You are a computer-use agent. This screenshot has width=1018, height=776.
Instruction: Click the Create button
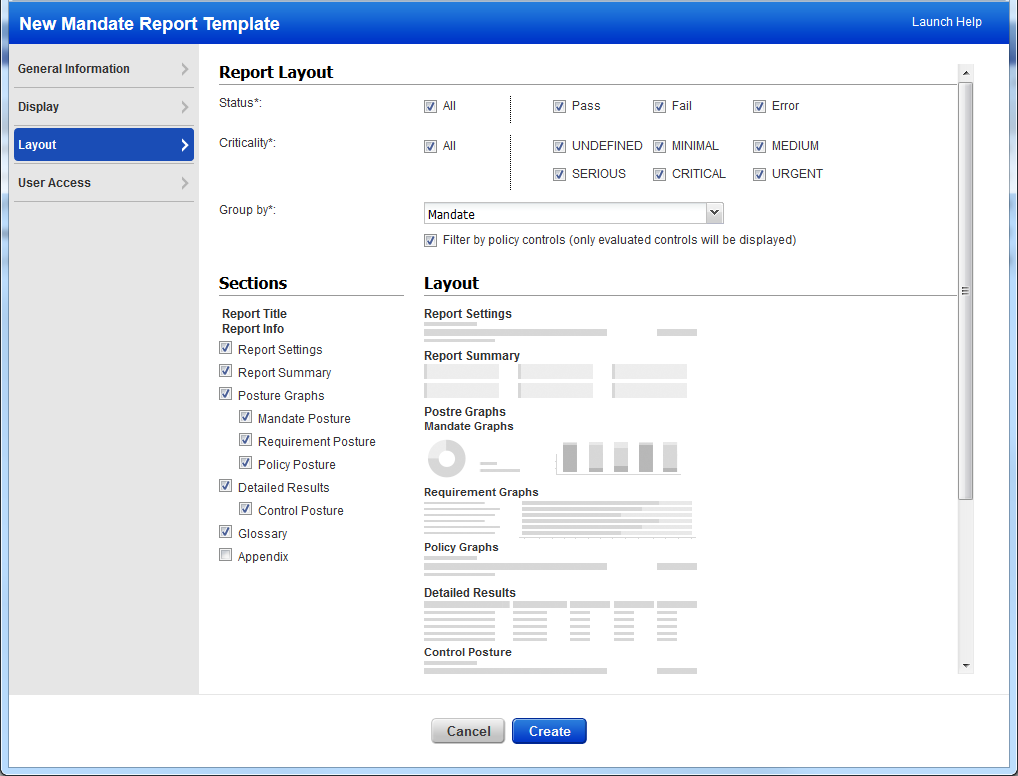click(x=548, y=731)
